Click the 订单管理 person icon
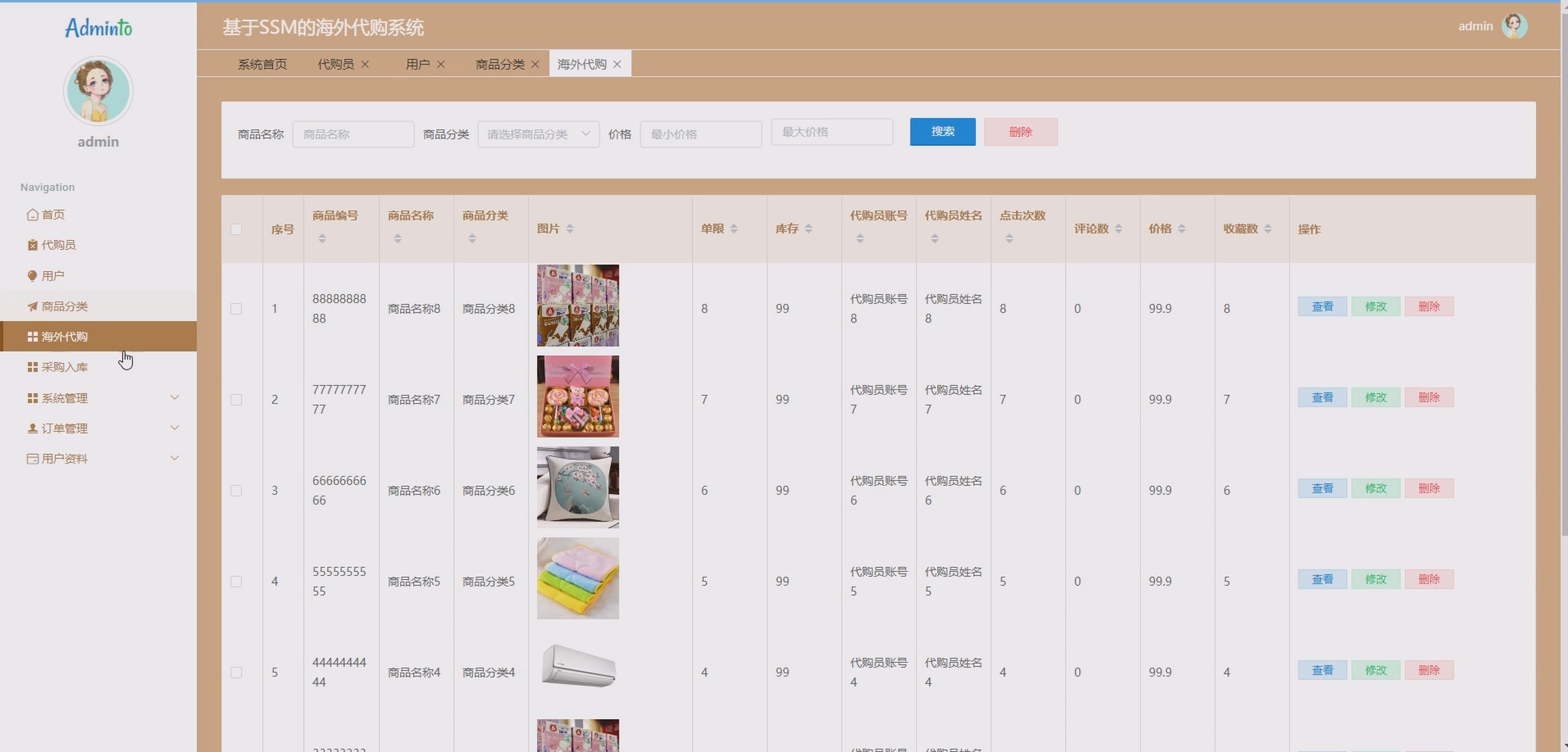This screenshot has width=1568, height=752. click(32, 428)
